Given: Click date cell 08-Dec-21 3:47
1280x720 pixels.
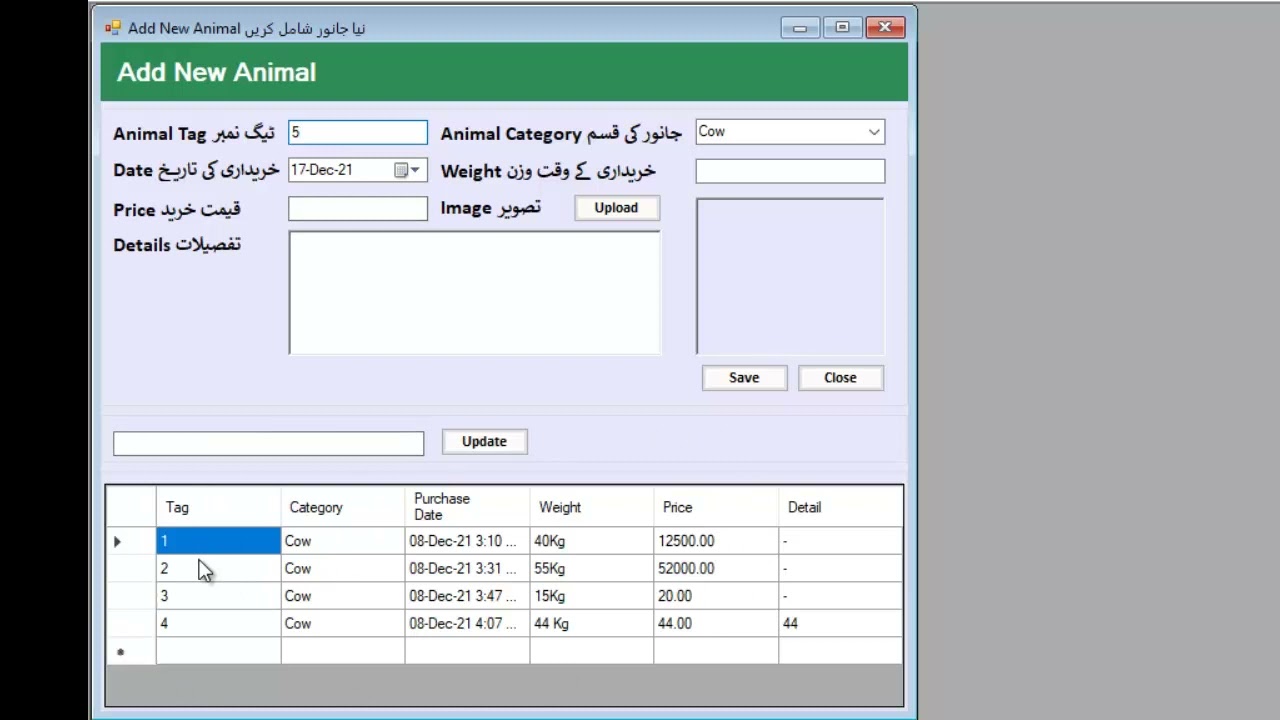Looking at the screenshot, I should 467,596.
